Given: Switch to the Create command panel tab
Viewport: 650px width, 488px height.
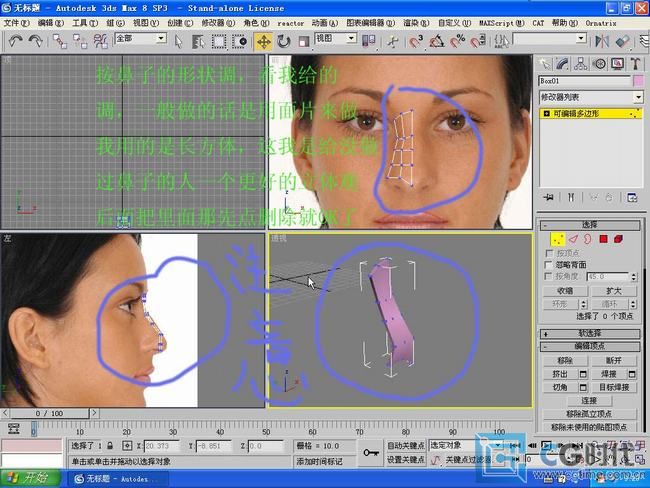Looking at the screenshot, I should click(545, 64).
